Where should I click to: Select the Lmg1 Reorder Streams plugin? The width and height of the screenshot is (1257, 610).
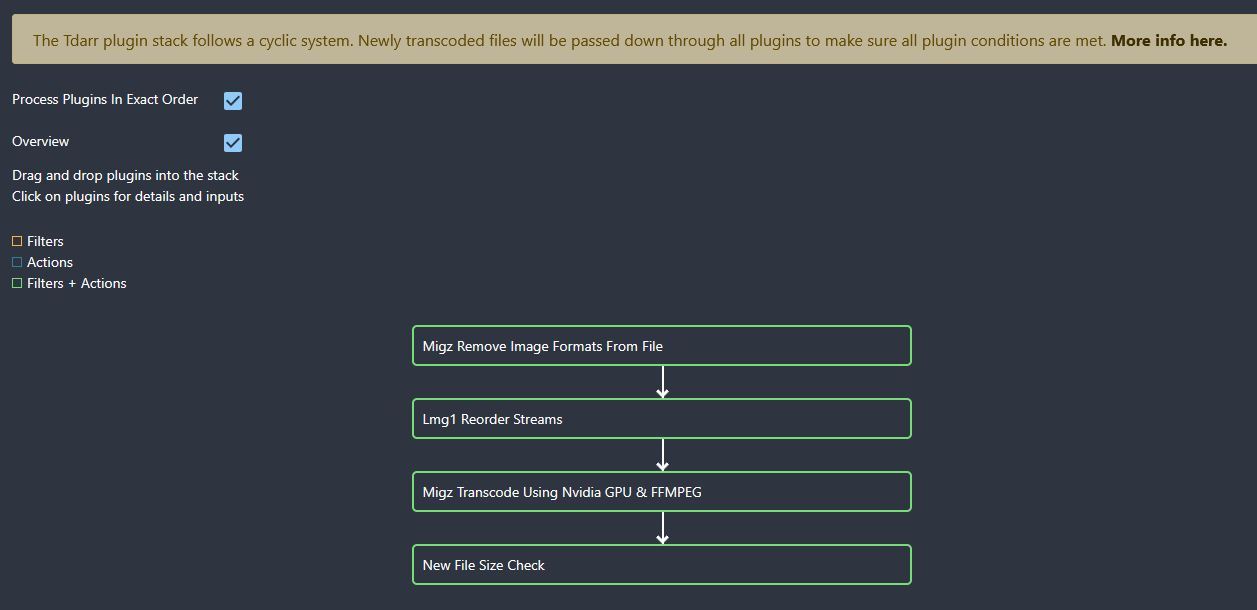tap(661, 419)
